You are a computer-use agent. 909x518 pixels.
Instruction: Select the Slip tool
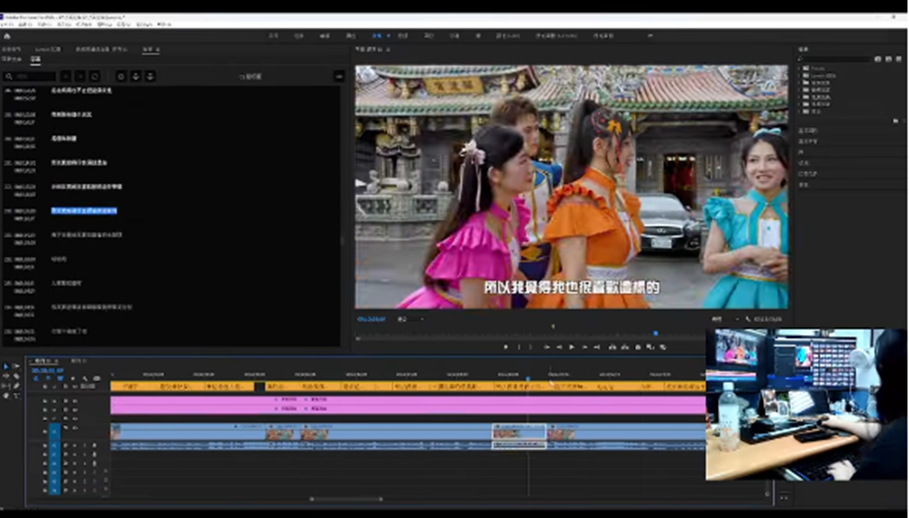click(x=6, y=385)
